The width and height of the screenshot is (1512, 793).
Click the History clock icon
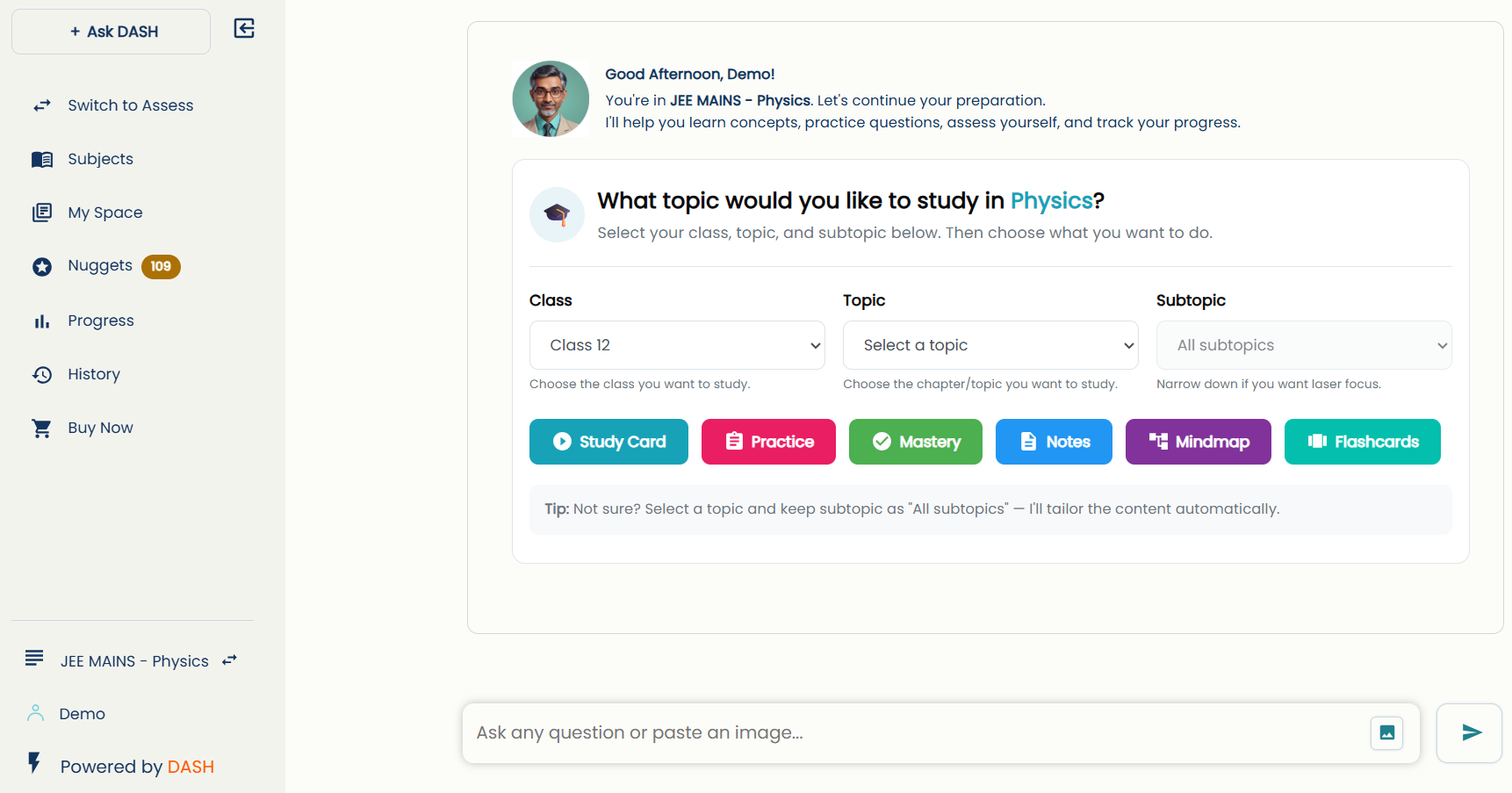click(42, 375)
